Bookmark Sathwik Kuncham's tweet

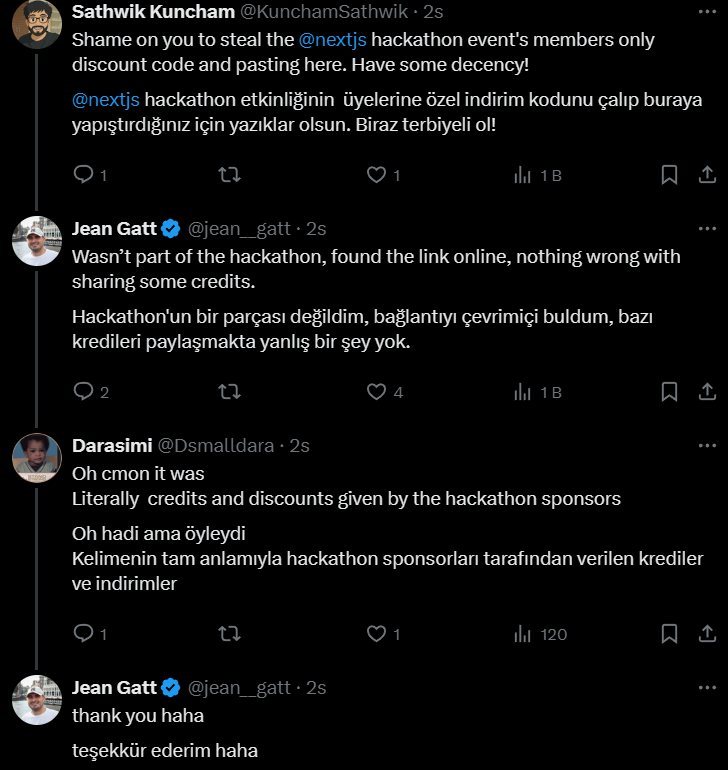[669, 174]
